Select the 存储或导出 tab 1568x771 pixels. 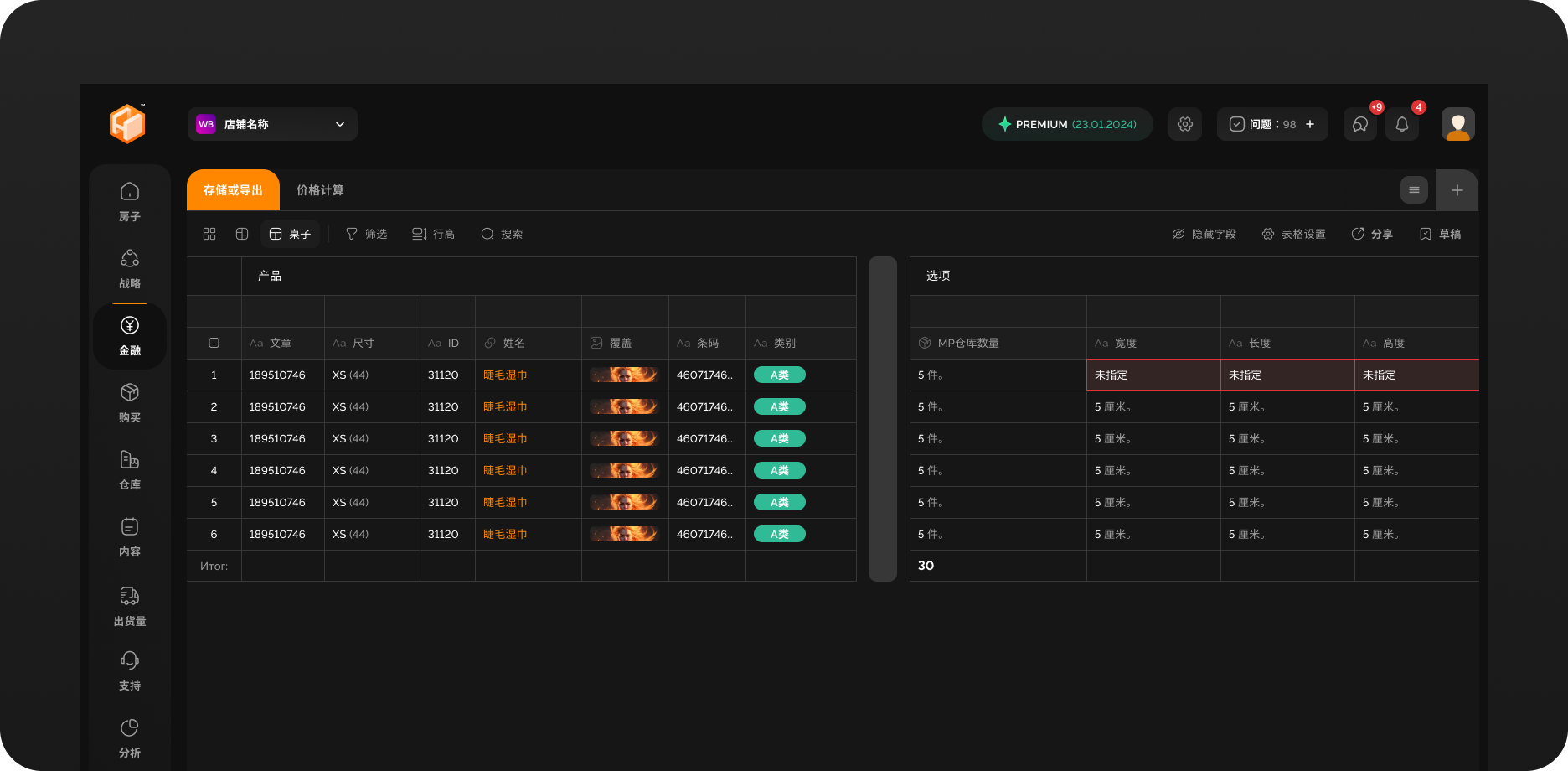233,190
